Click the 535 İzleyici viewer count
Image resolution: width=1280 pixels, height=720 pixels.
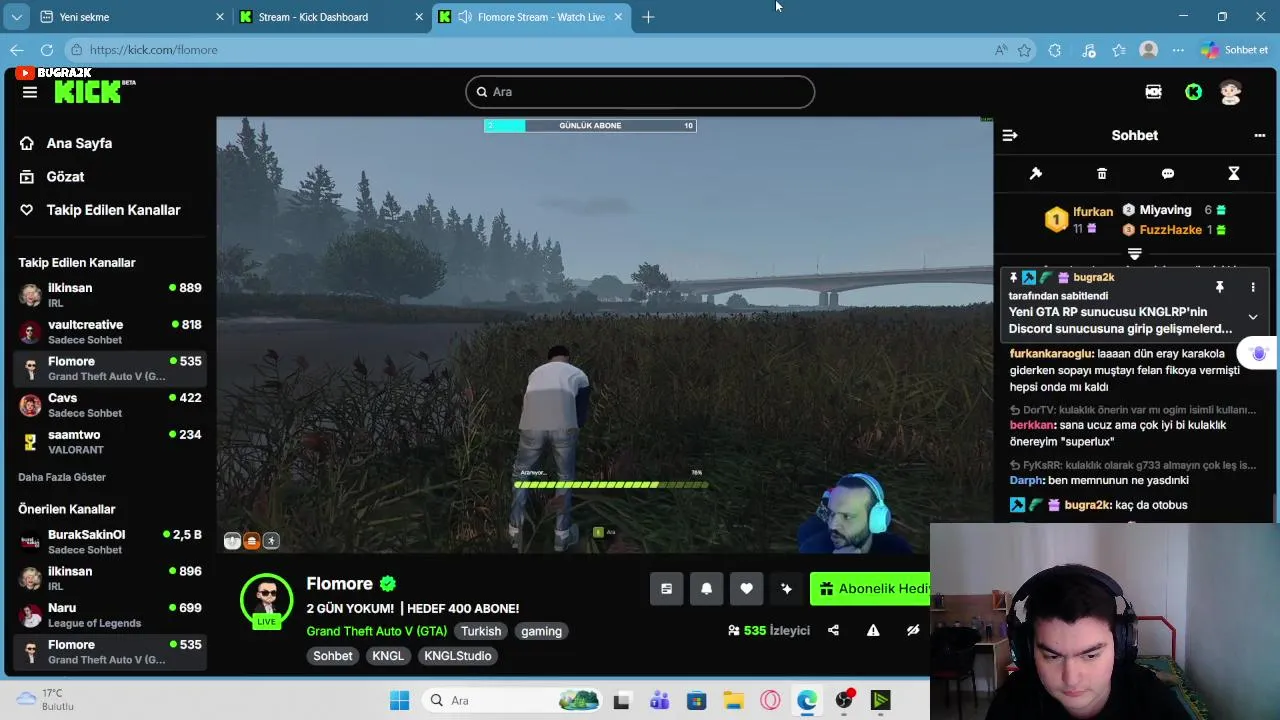point(769,631)
